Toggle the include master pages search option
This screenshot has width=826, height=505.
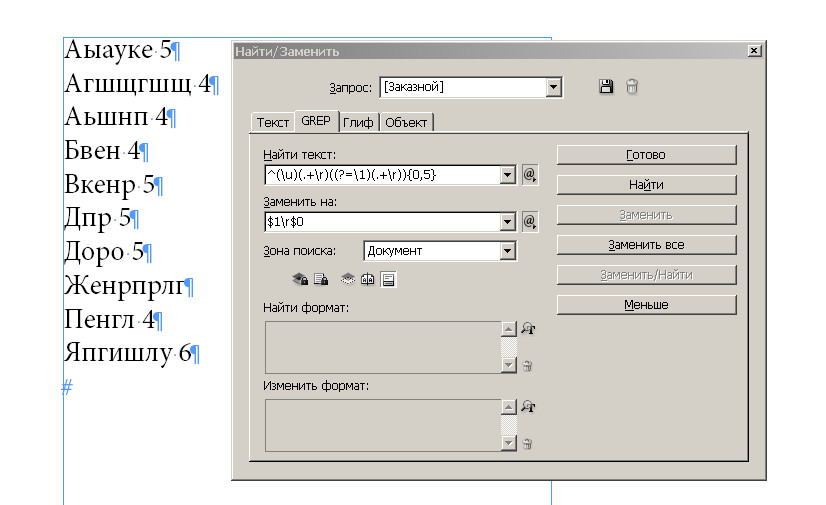tap(368, 279)
